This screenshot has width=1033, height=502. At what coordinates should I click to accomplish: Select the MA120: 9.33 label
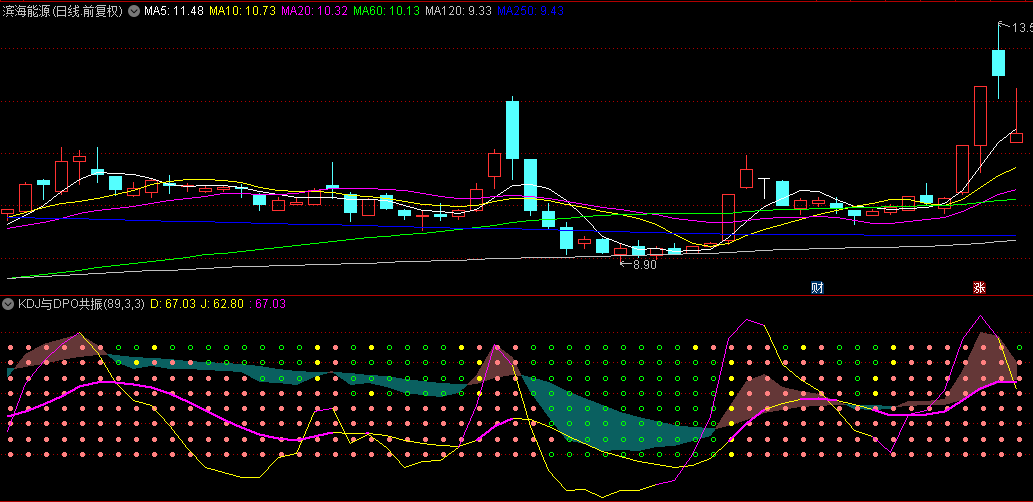point(459,11)
